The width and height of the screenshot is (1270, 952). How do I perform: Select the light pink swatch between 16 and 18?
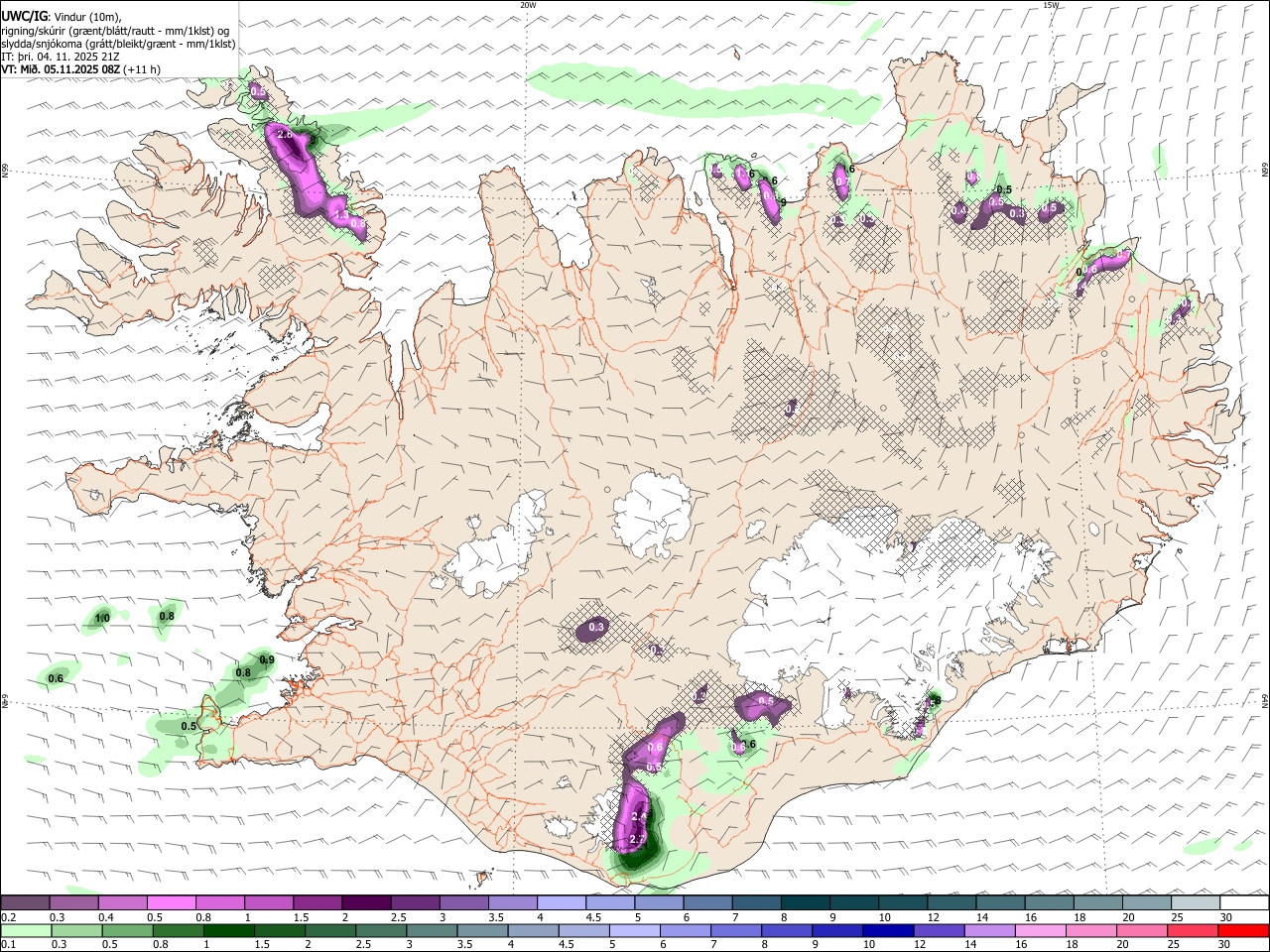click(1041, 930)
